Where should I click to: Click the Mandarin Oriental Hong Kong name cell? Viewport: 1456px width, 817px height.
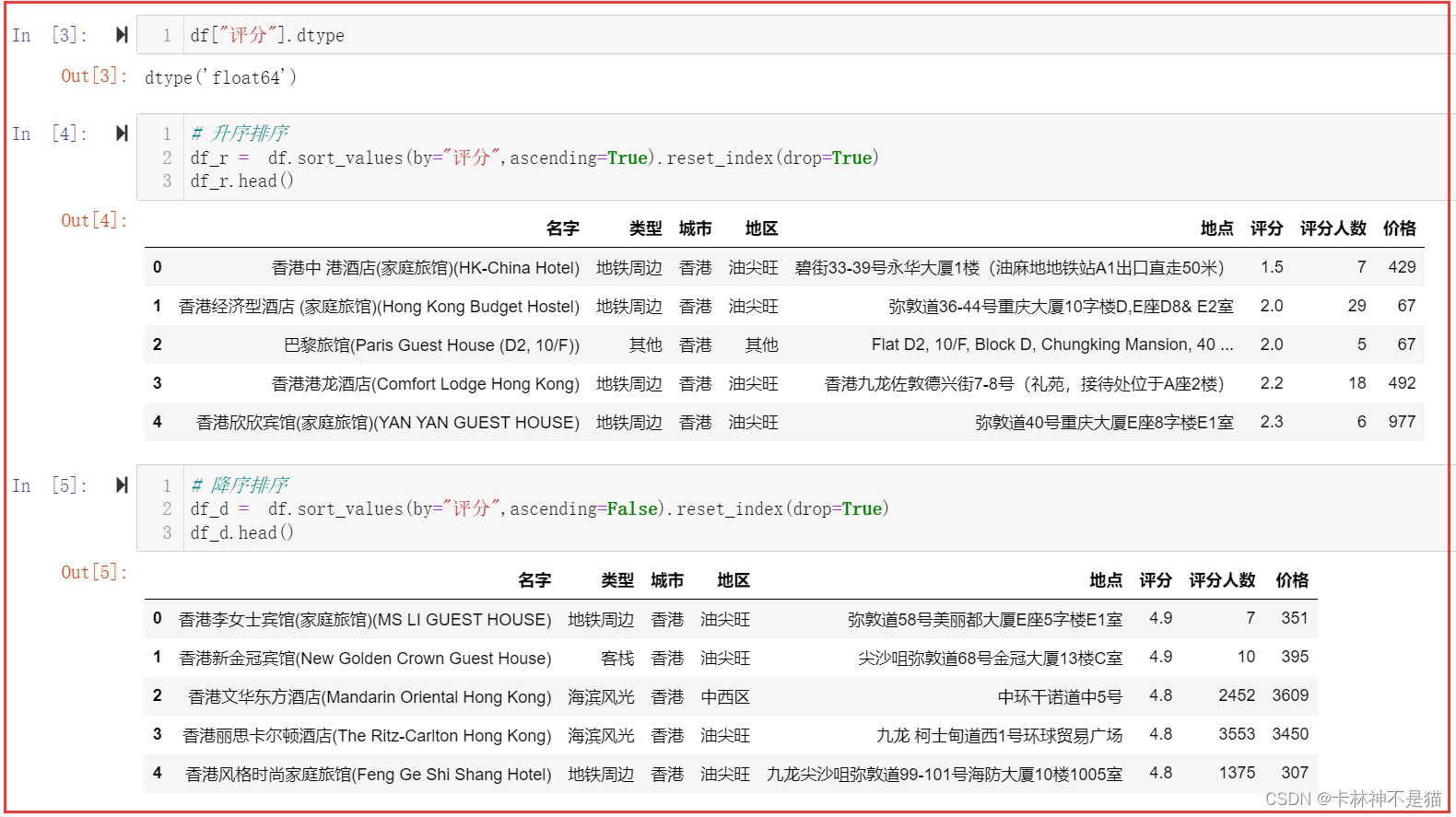click(370, 697)
